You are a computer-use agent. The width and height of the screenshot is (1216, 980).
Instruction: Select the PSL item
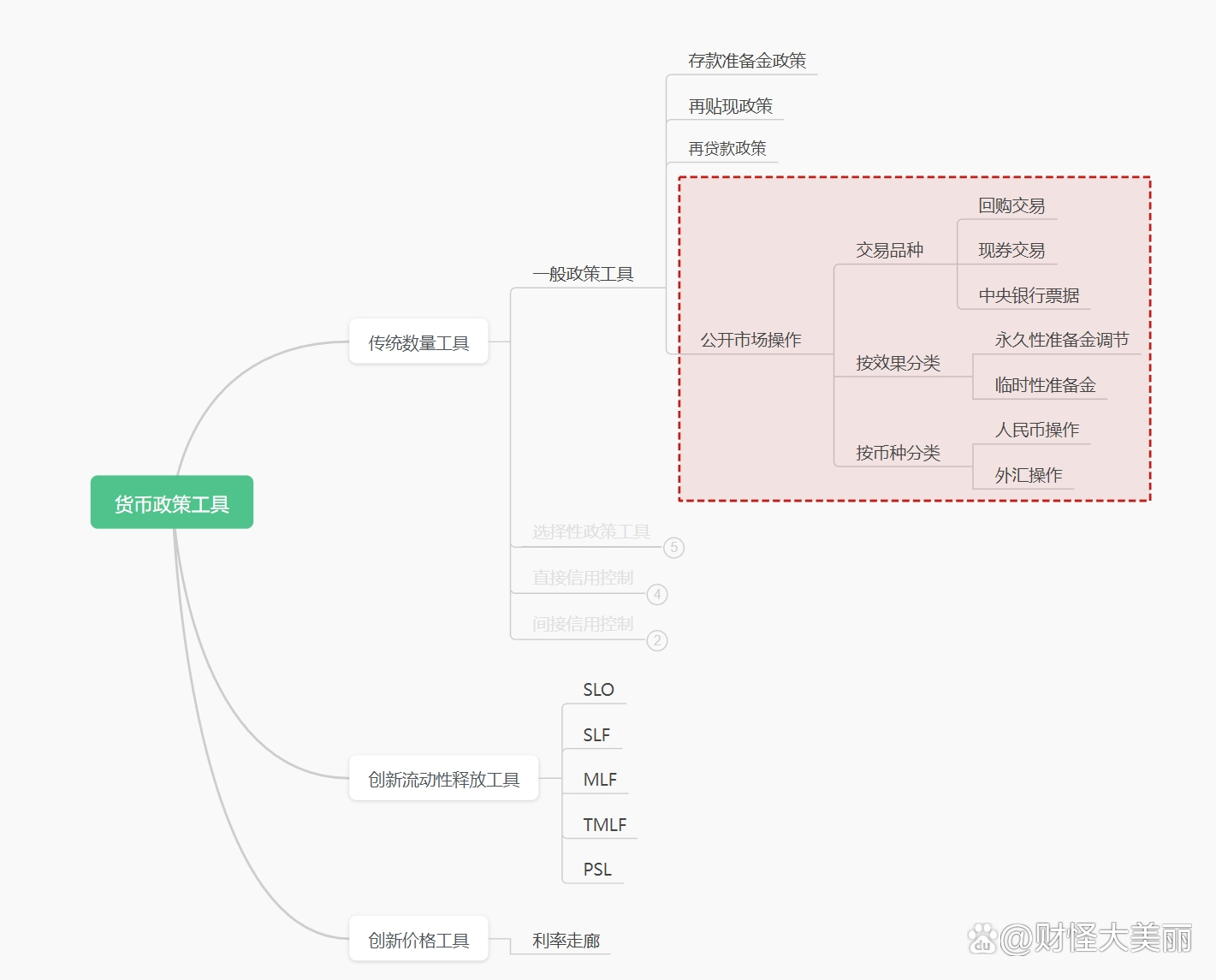[597, 870]
